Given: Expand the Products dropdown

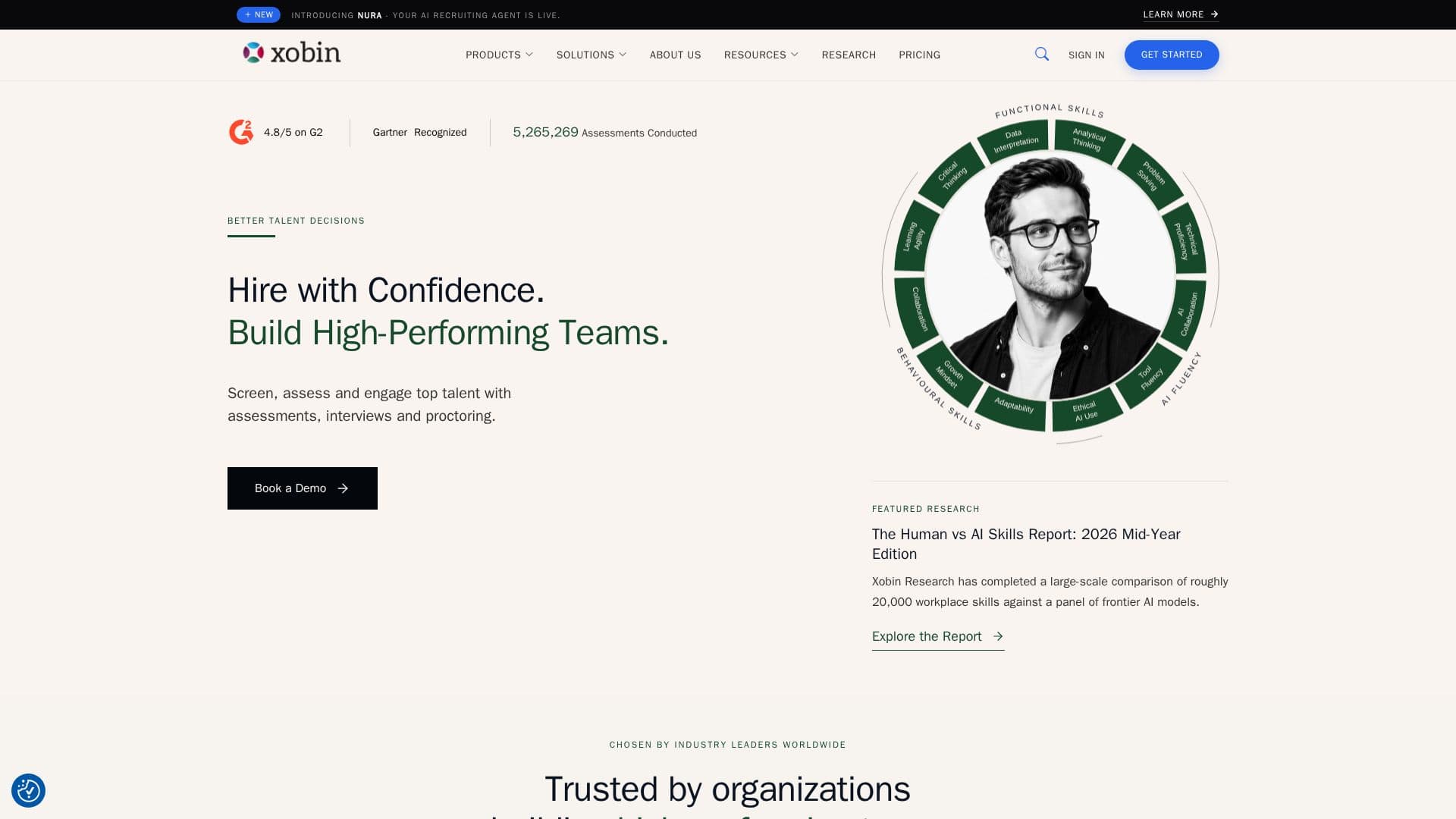Looking at the screenshot, I should coord(499,55).
